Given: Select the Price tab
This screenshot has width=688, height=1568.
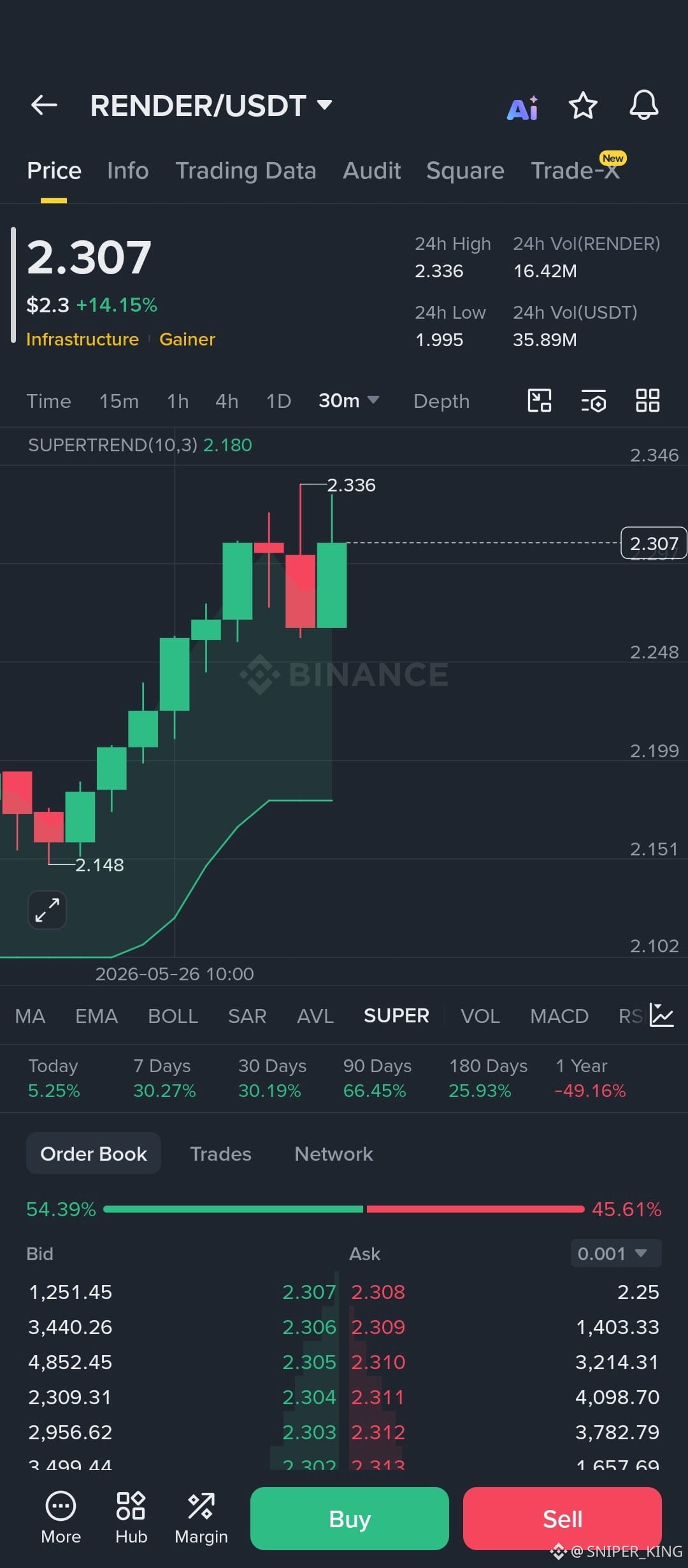Looking at the screenshot, I should 54,171.
